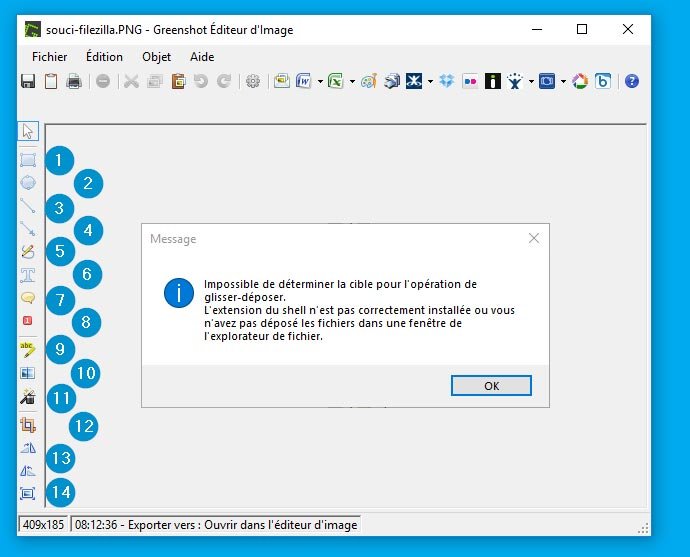Click the 409x185 size in status bar
Screen dimensions: 690x557
[x=43, y=524]
